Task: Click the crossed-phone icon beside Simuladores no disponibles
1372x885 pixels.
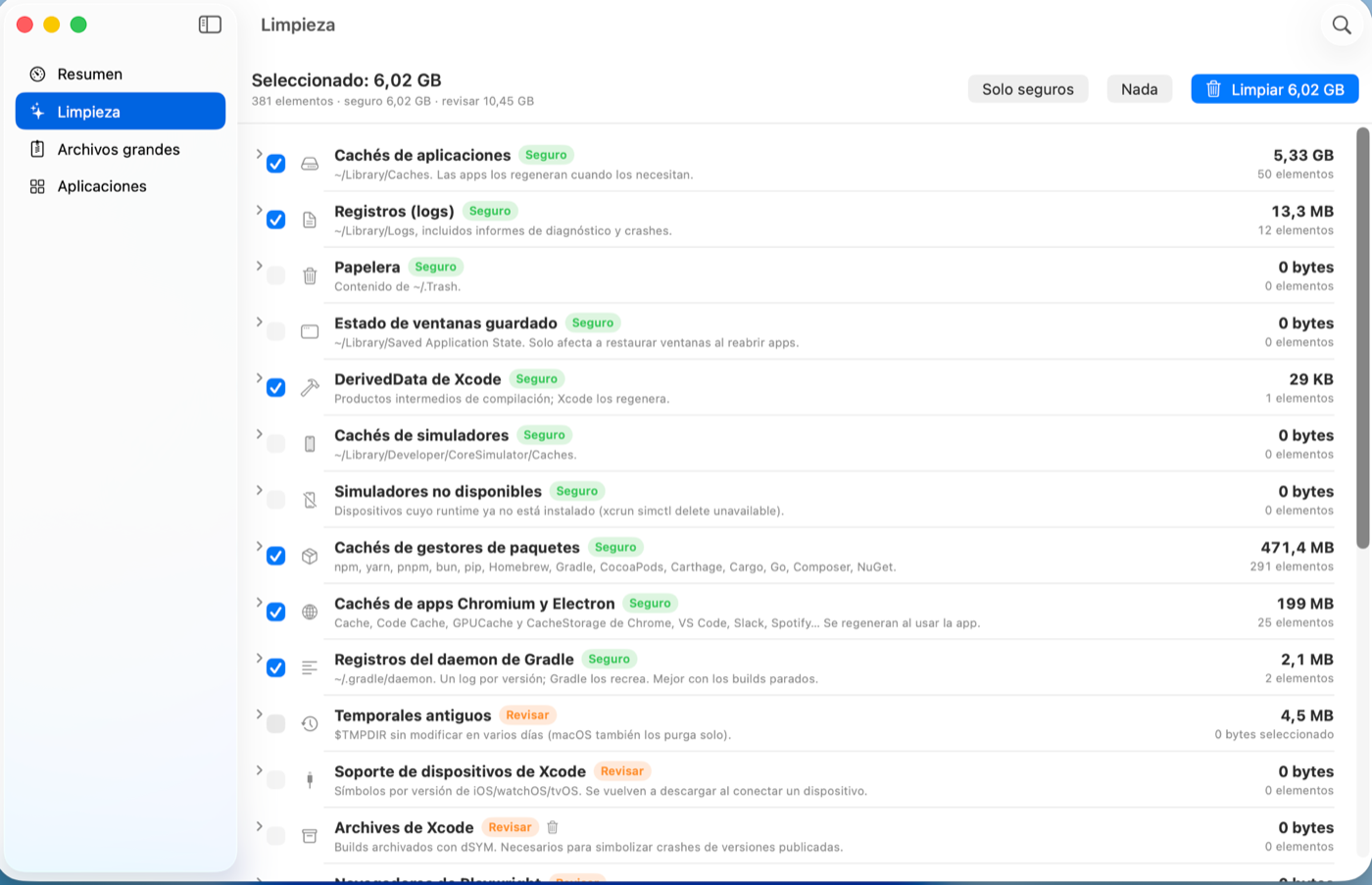Action: pyautogui.click(x=310, y=500)
